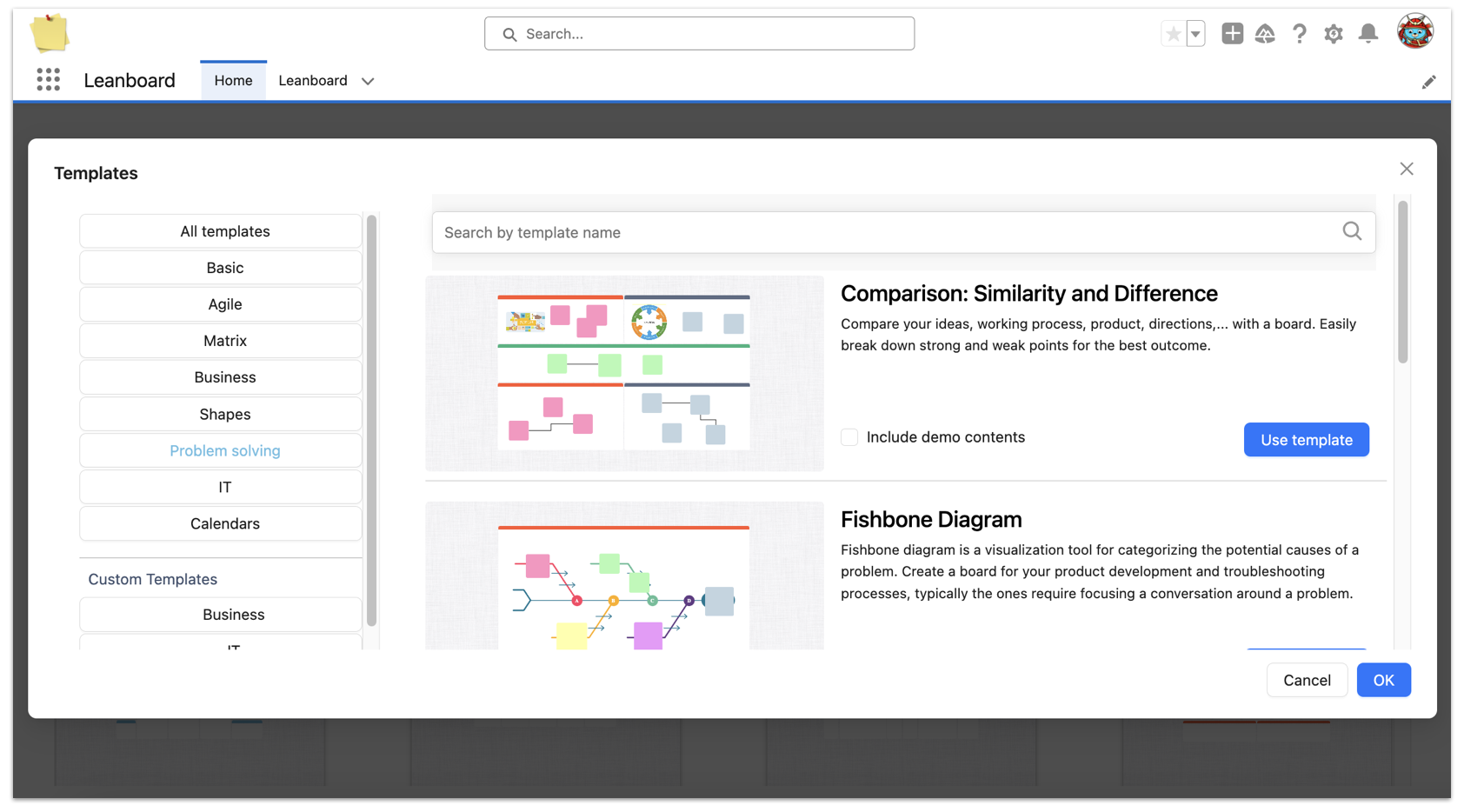Click the template search magnifier icon
Image resolution: width=1464 pixels, height=812 pixels.
click(x=1351, y=231)
